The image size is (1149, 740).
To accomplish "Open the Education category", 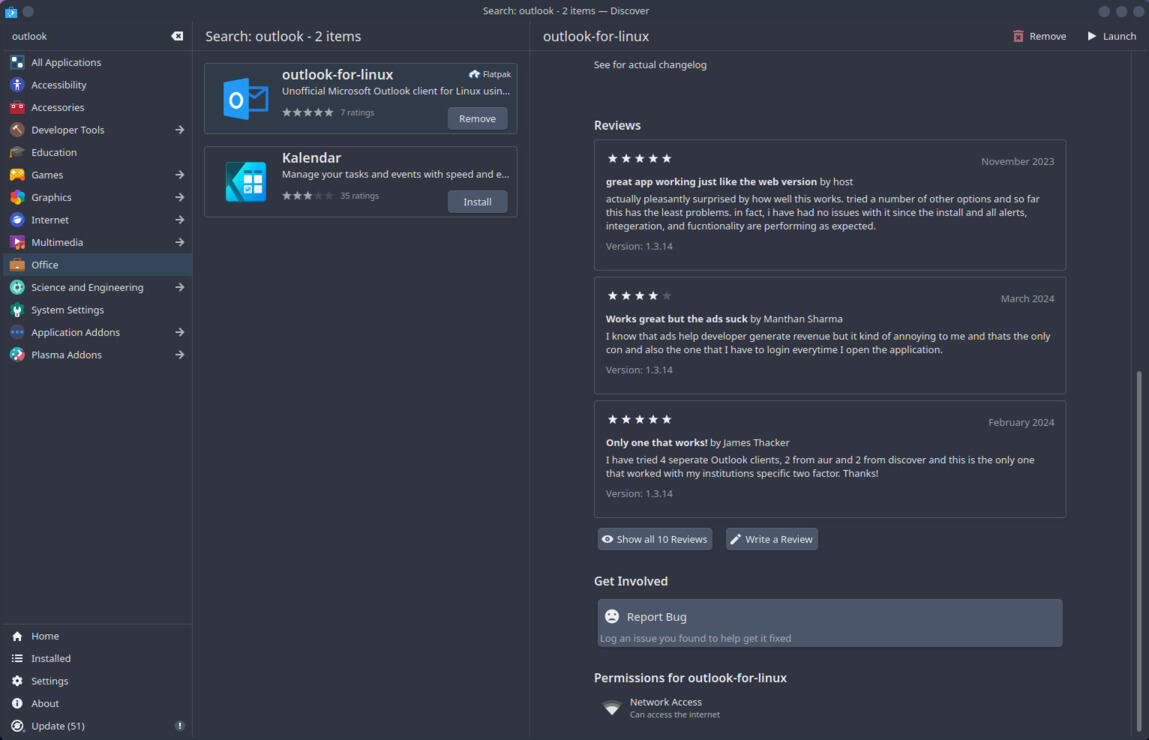I will [x=97, y=152].
